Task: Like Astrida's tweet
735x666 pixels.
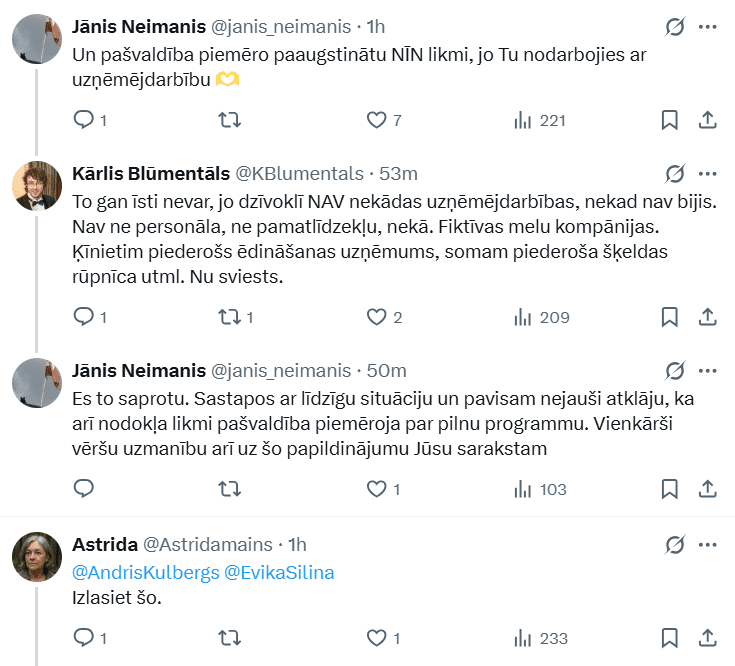Action: coord(377,637)
